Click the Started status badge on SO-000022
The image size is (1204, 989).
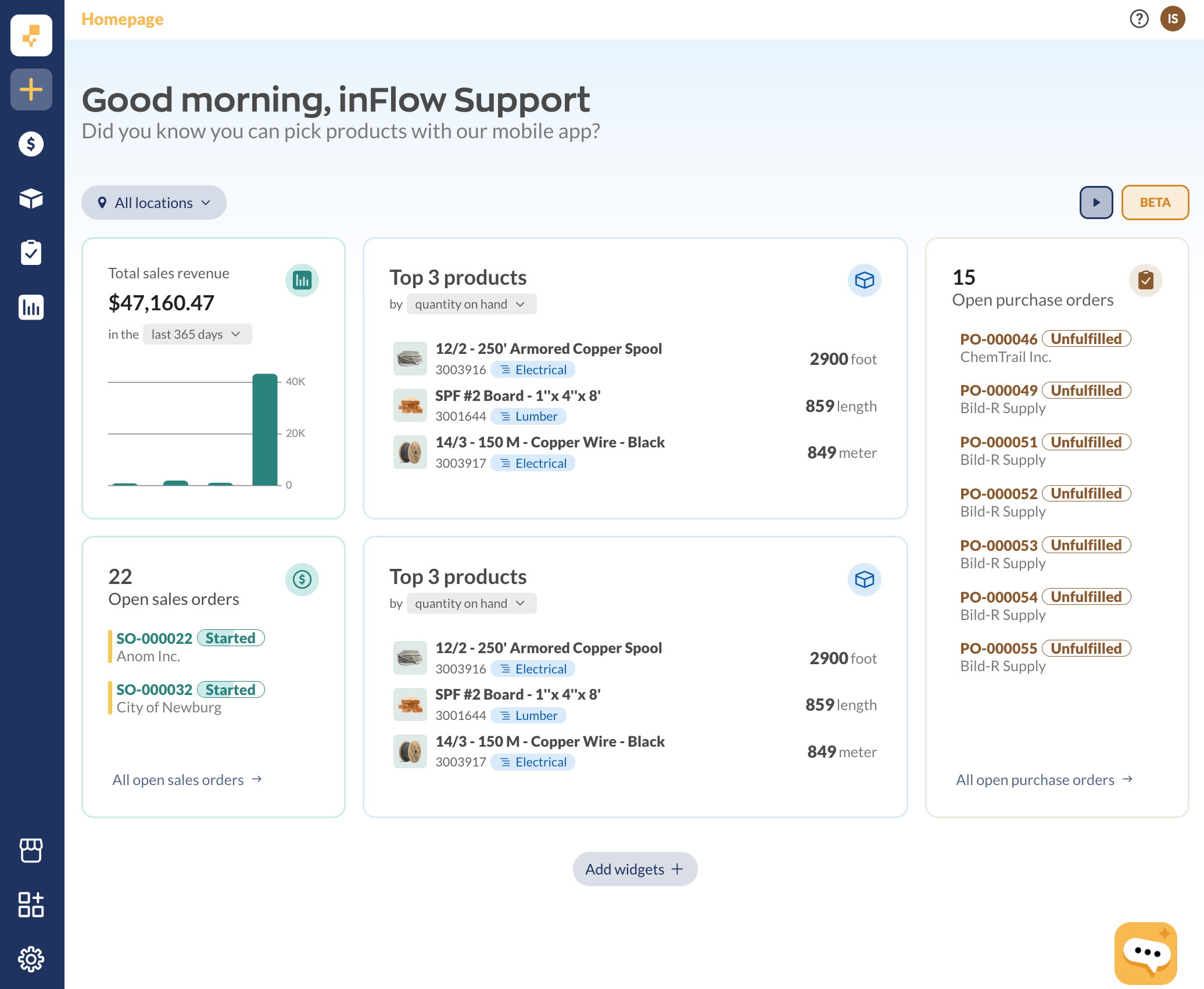click(231, 637)
